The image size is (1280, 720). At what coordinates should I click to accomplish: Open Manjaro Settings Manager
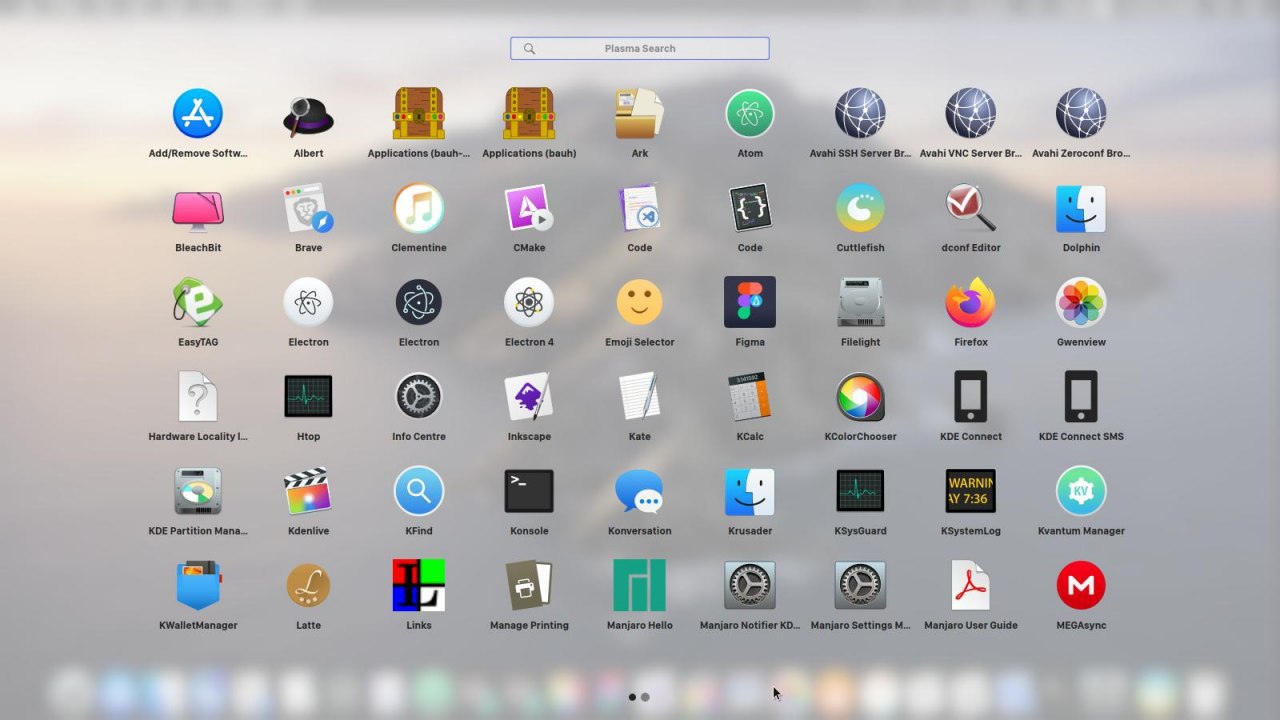pyautogui.click(x=860, y=585)
